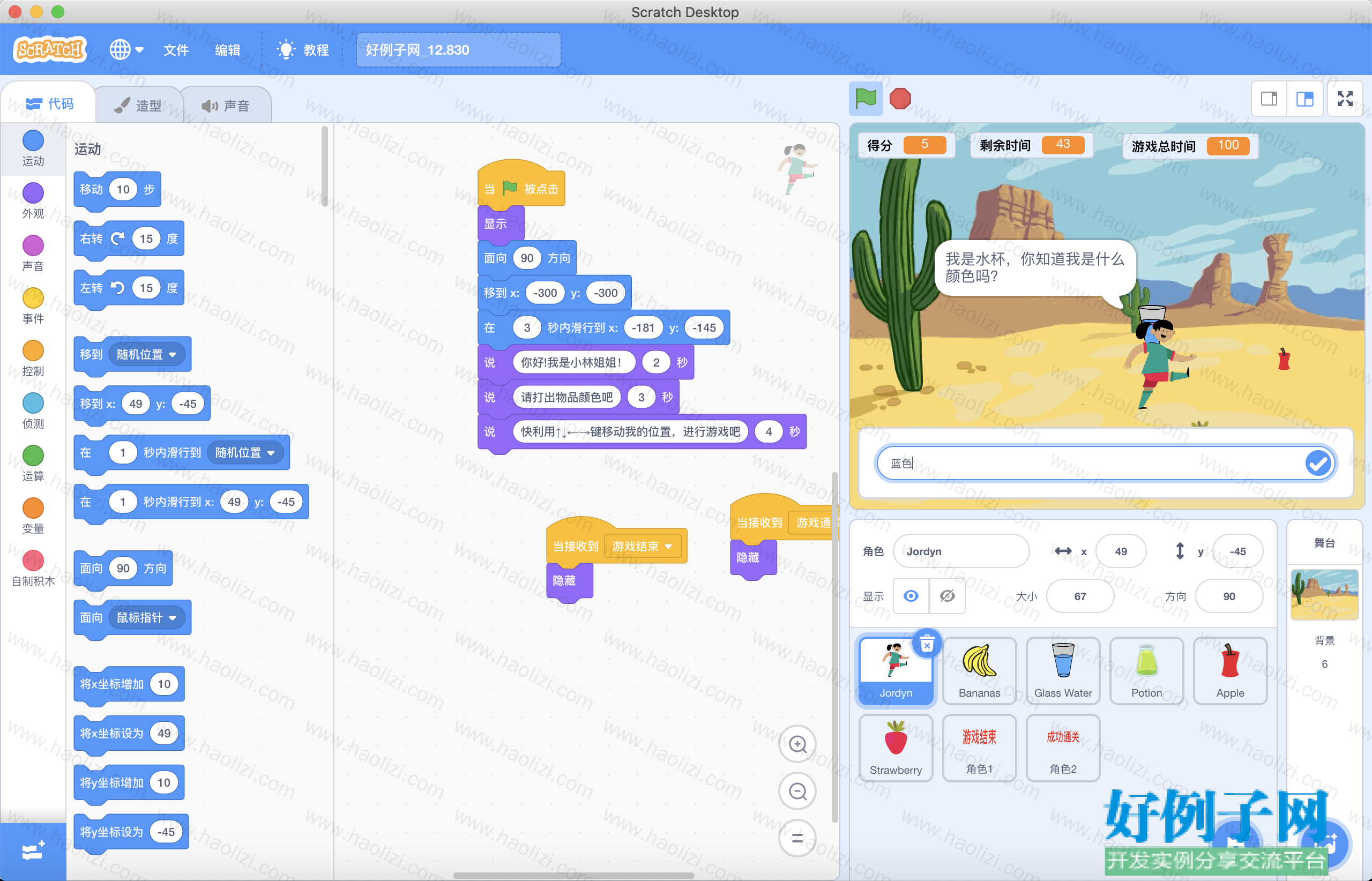Click the 移动 10 步 palette block
The image size is (1372, 881).
click(117, 189)
